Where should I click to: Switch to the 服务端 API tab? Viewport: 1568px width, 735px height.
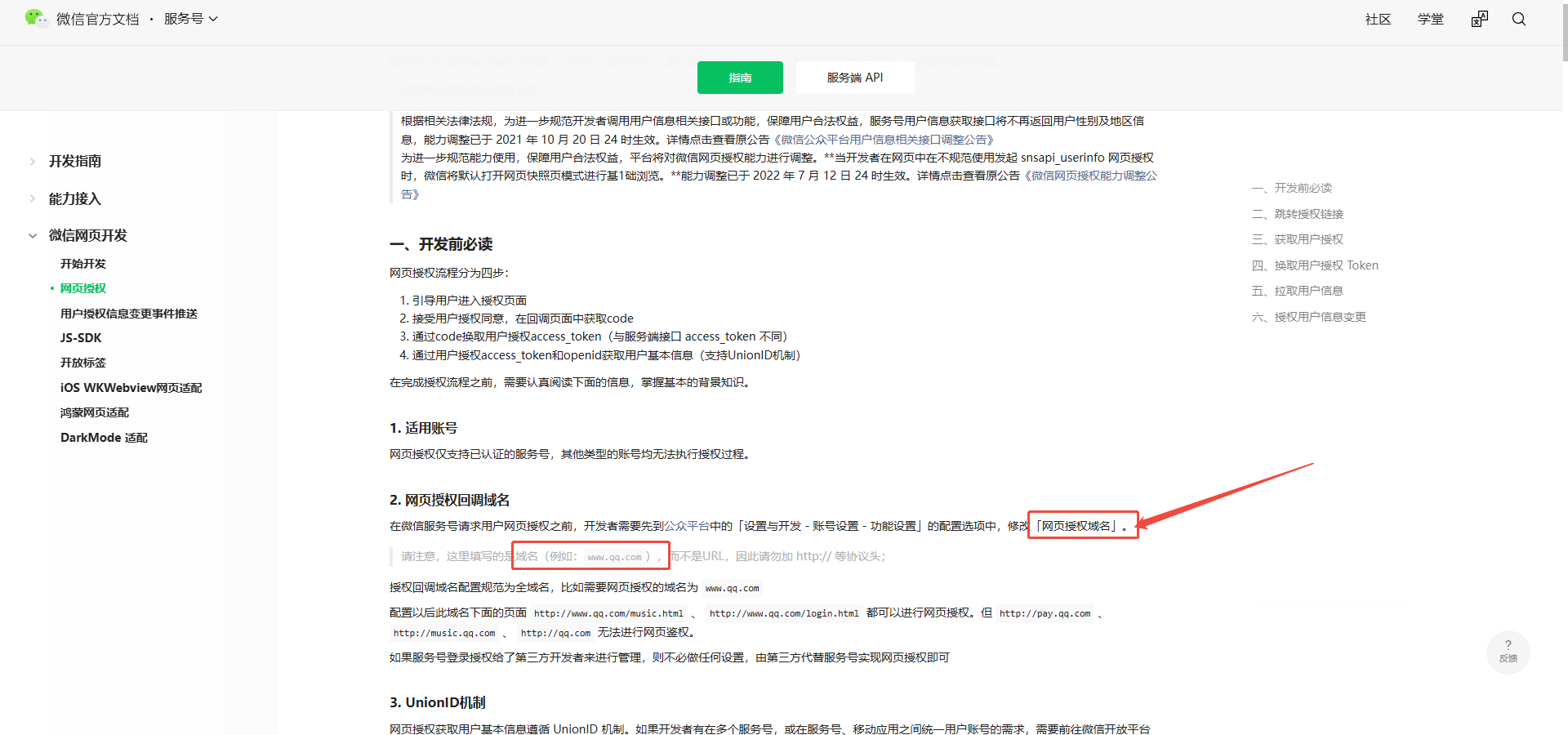tap(855, 78)
